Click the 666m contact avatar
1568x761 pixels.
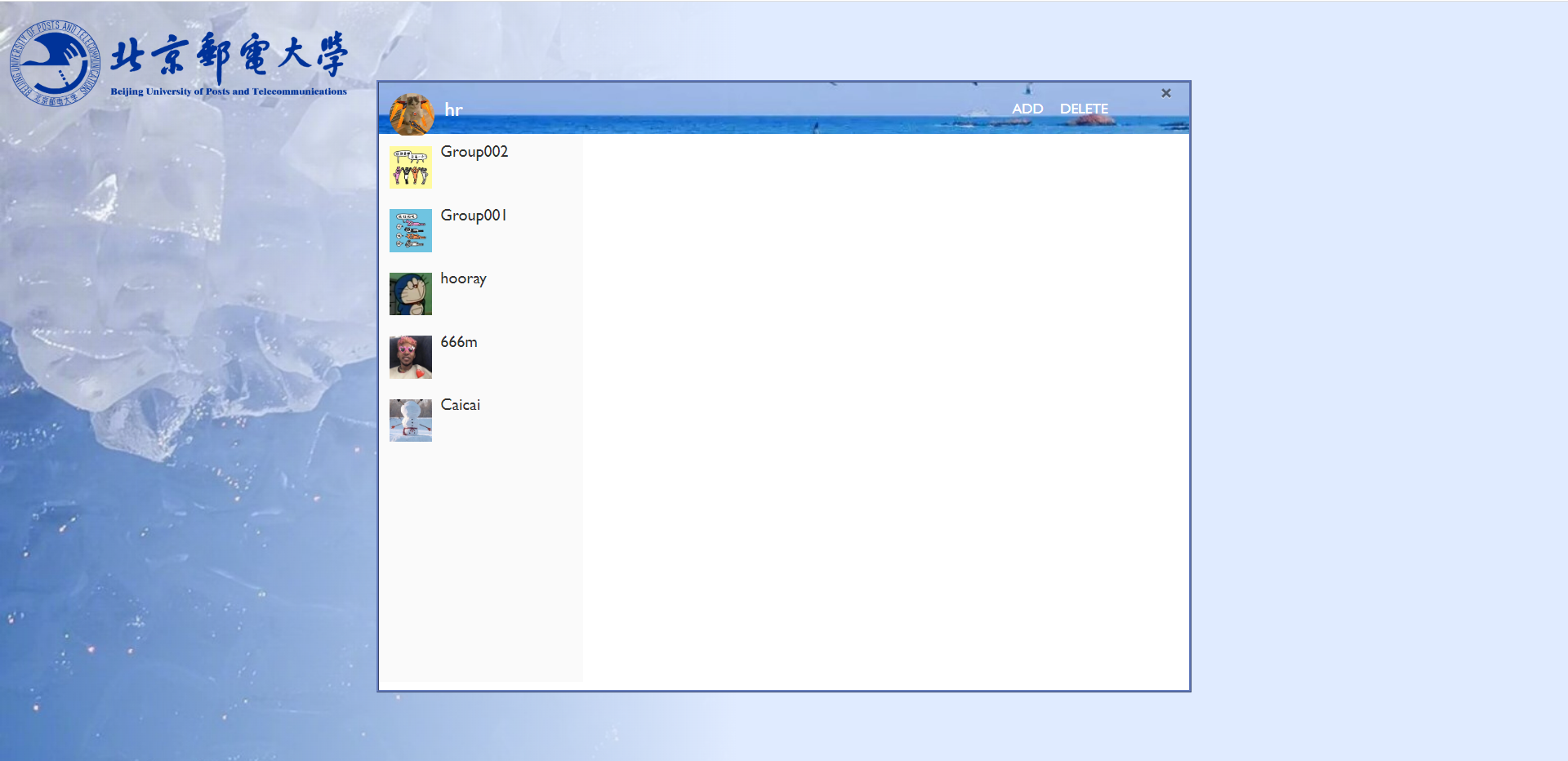coord(410,357)
